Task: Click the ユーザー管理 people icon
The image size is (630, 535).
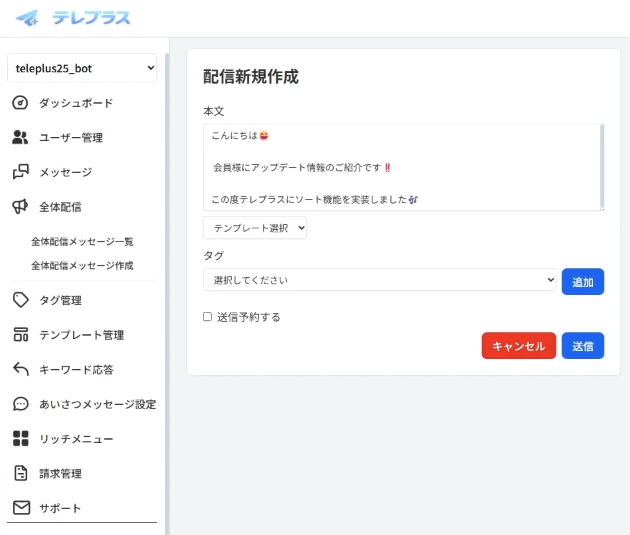Action: pos(20,137)
